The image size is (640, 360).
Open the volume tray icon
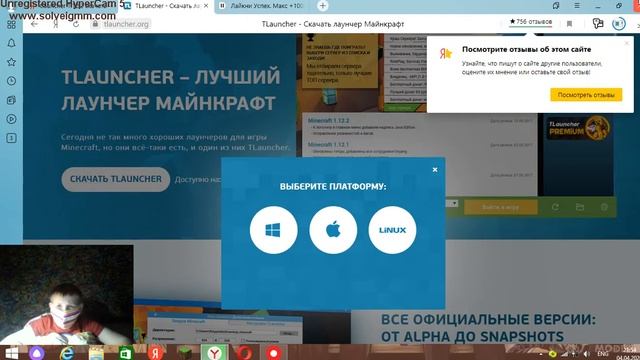tap(587, 354)
